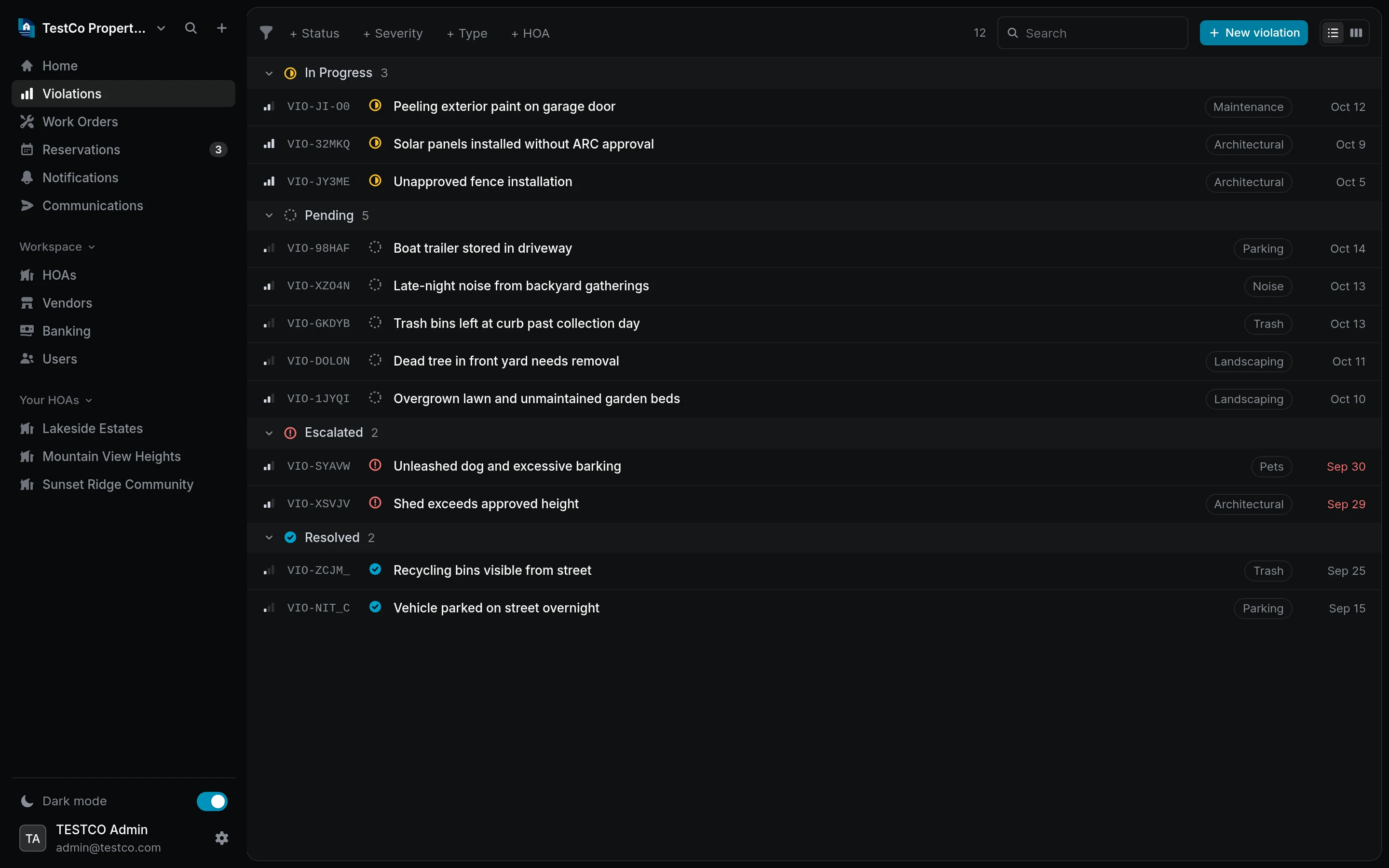Click status icon on Peeling exterior paint row
Image resolution: width=1389 pixels, height=868 pixels.
(x=375, y=106)
